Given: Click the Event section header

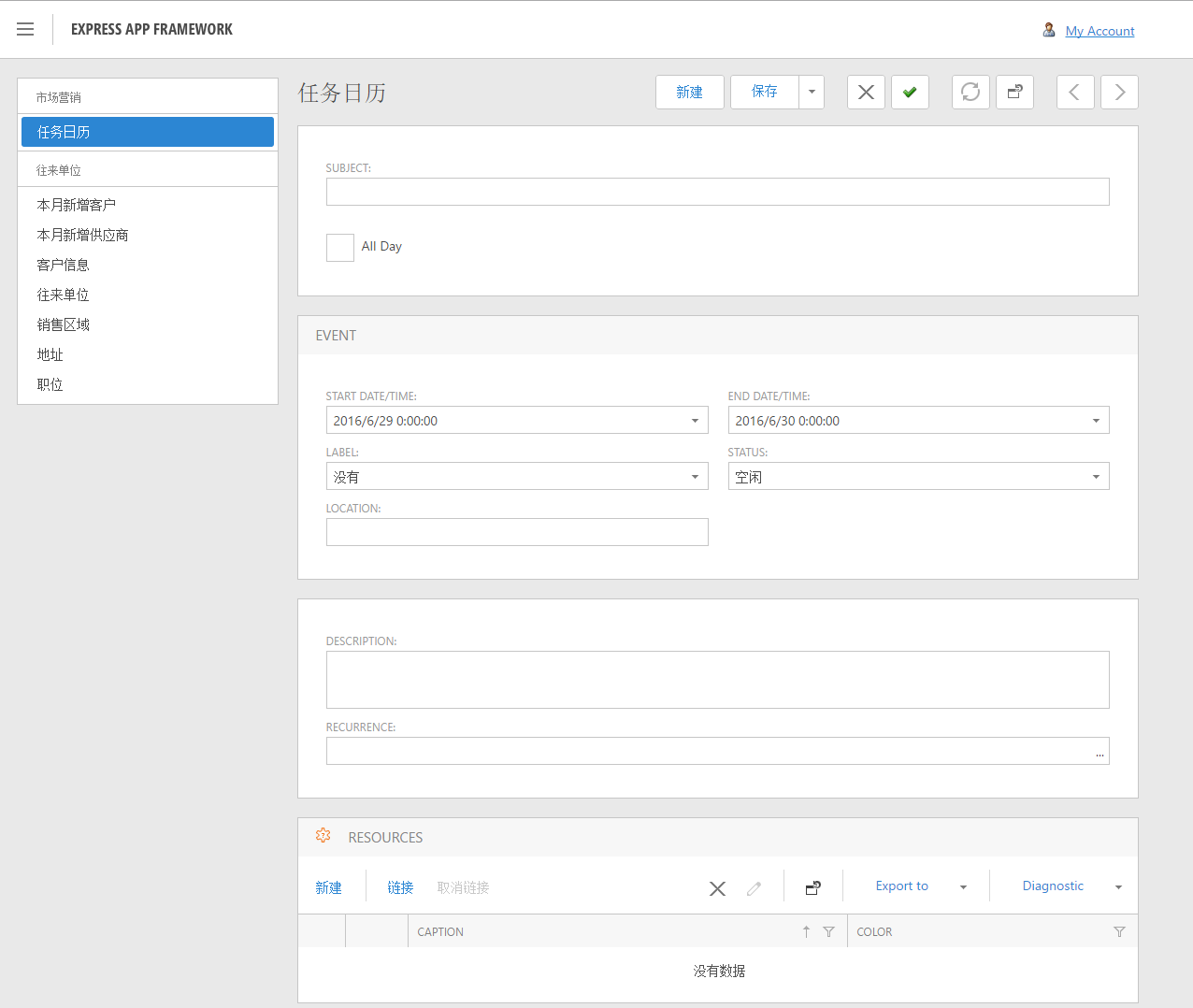Looking at the screenshot, I should click(x=718, y=336).
